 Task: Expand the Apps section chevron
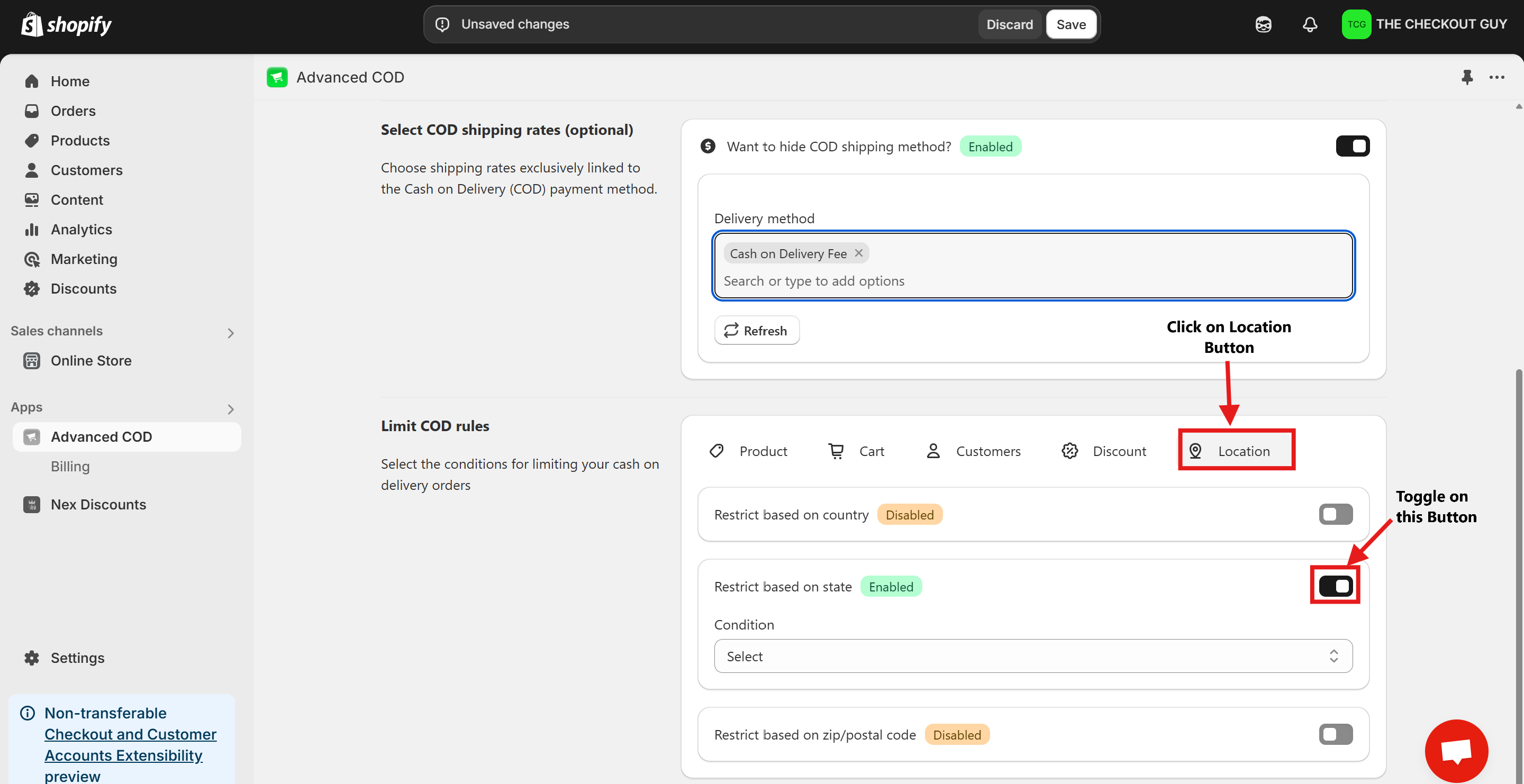(x=231, y=409)
